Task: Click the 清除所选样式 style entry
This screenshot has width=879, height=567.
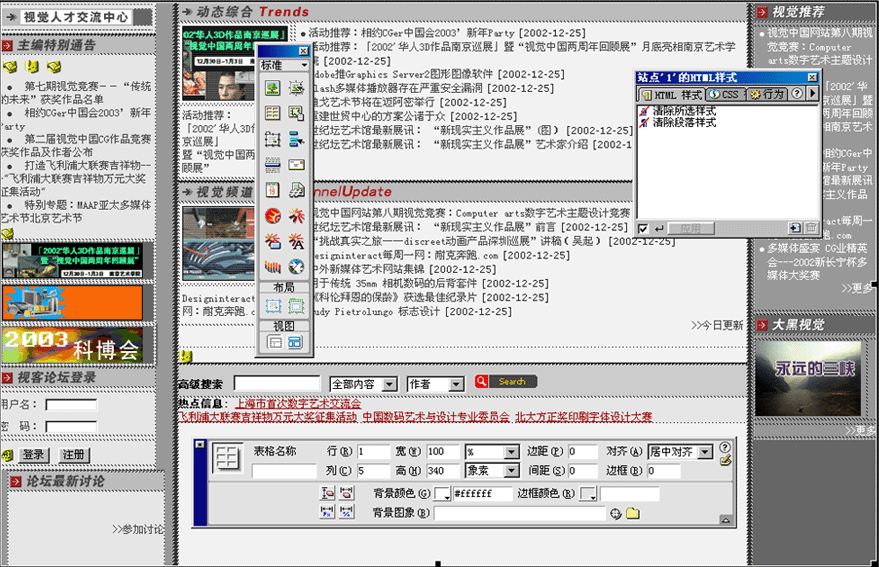Action: (x=684, y=110)
